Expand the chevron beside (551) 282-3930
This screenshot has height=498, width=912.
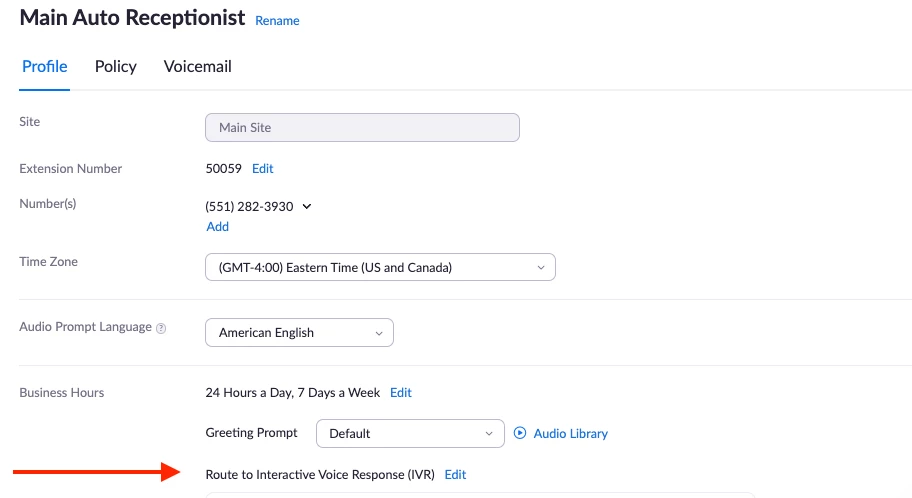coord(307,207)
